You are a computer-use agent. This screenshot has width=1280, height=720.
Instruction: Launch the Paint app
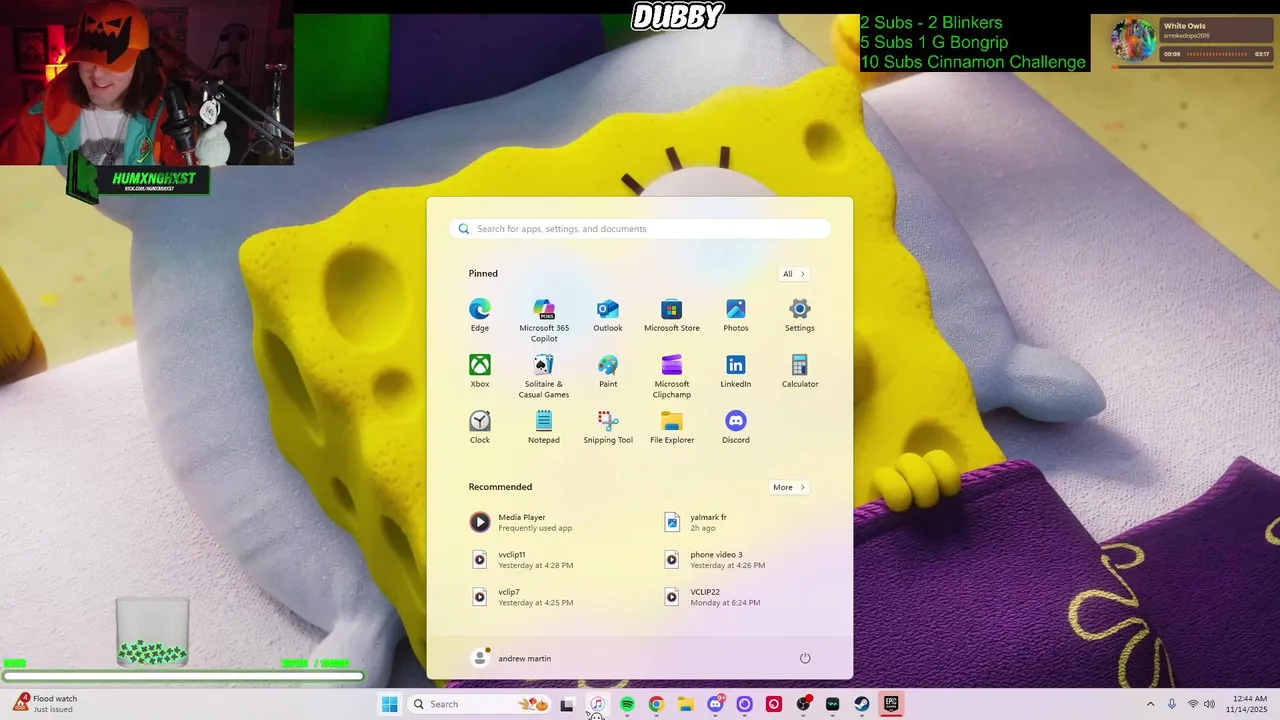point(608,371)
